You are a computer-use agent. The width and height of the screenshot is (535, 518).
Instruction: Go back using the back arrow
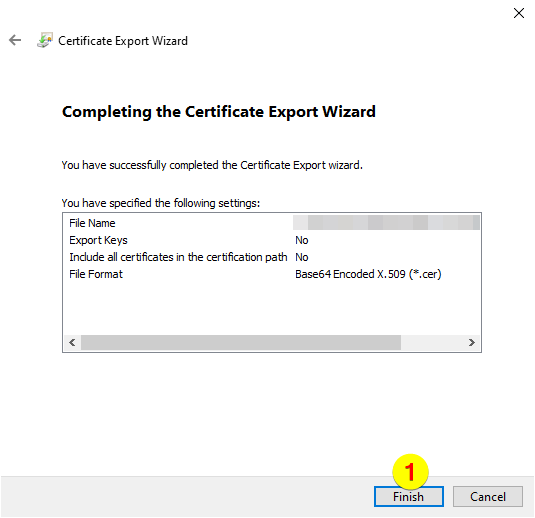tap(15, 40)
